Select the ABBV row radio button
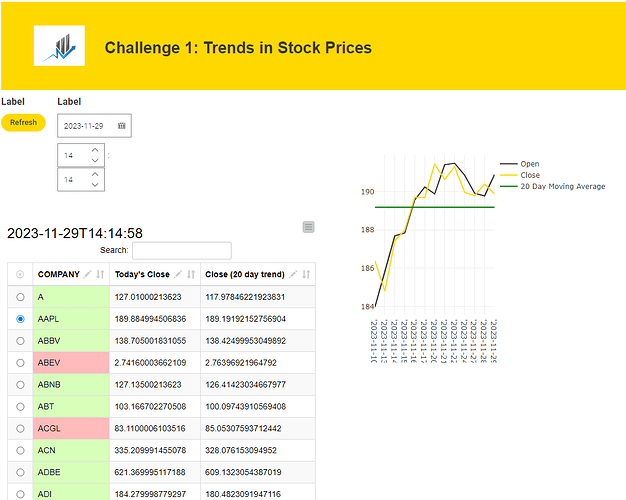 [20, 341]
